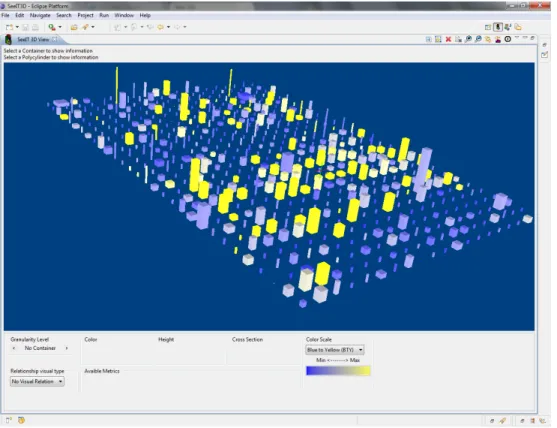Click the 'Avaible Metrics' label
This screenshot has height=428, width=557.
102,371
